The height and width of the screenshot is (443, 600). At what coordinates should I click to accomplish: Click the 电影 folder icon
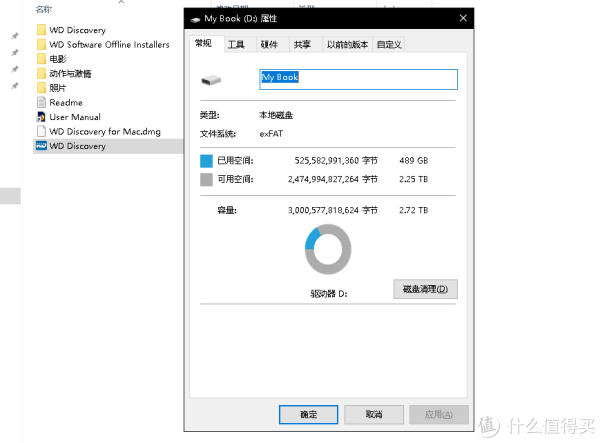click(x=41, y=59)
